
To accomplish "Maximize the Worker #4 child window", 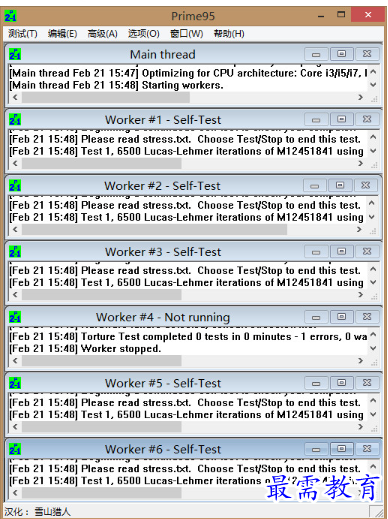I will (341, 317).
